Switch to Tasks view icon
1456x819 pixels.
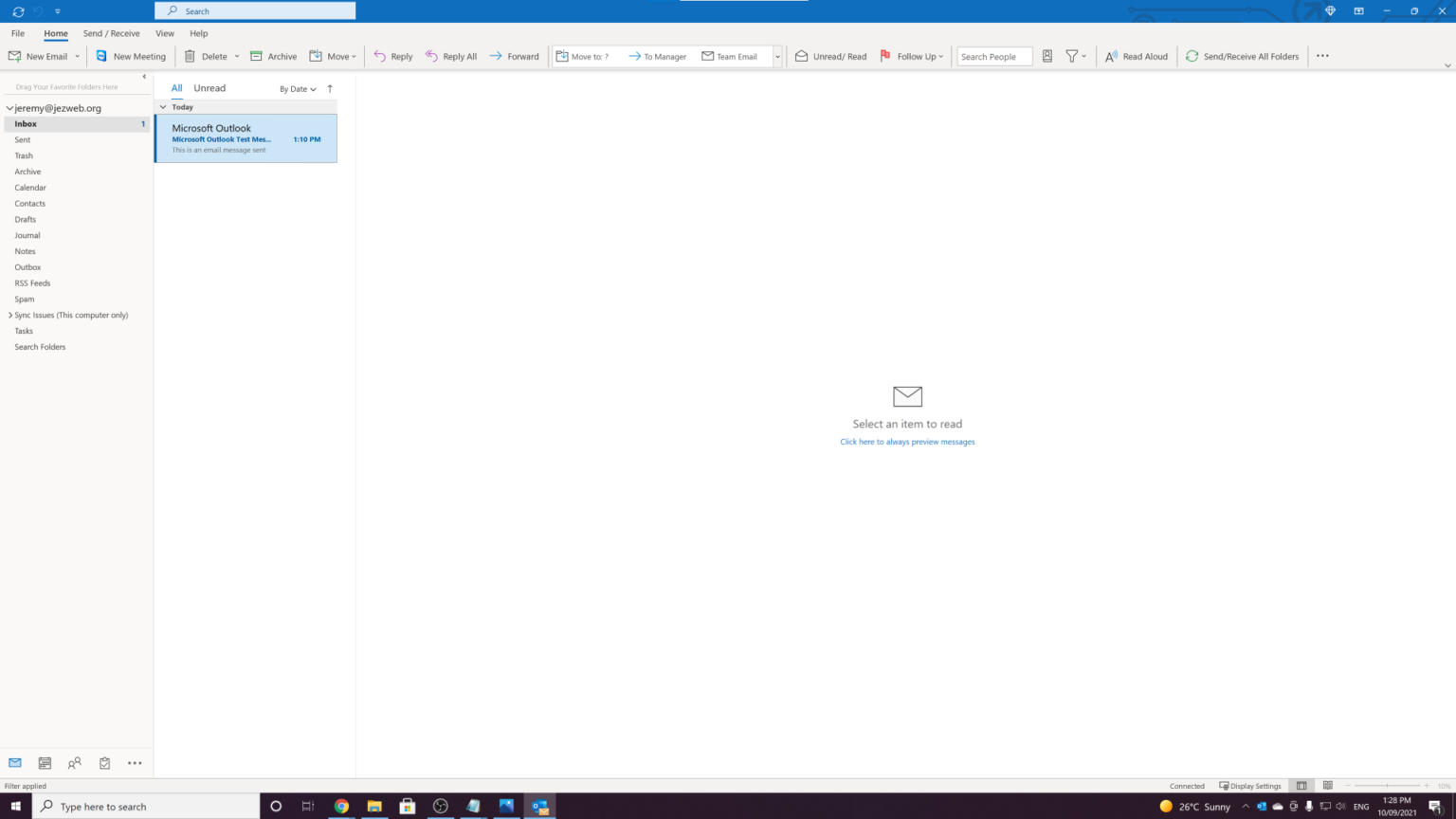[x=105, y=763]
